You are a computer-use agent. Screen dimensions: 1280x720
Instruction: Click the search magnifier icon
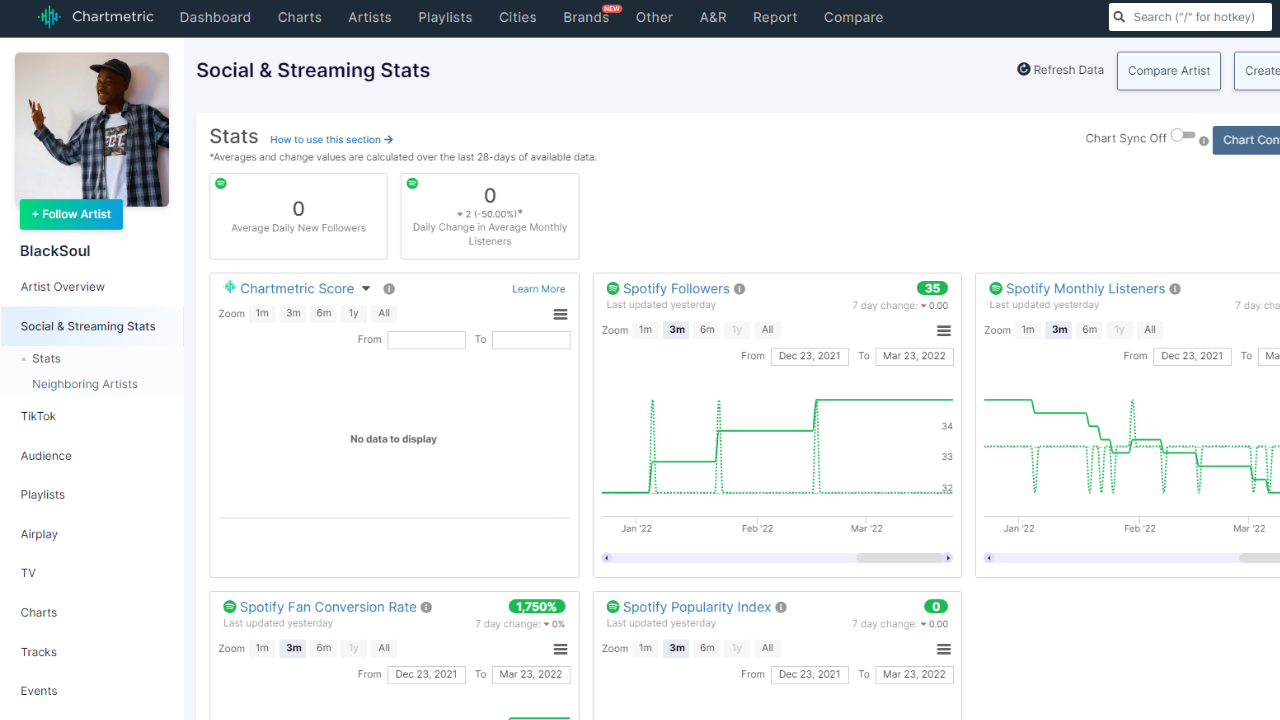(x=1120, y=17)
